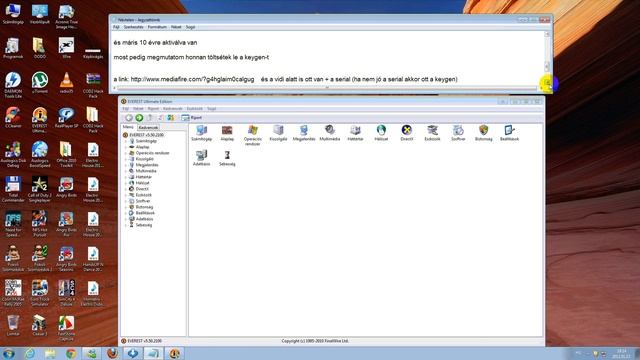Image resolution: width=640 pixels, height=360 pixels.
Task: Click the mediafire link text in Notepad
Action: point(192,79)
